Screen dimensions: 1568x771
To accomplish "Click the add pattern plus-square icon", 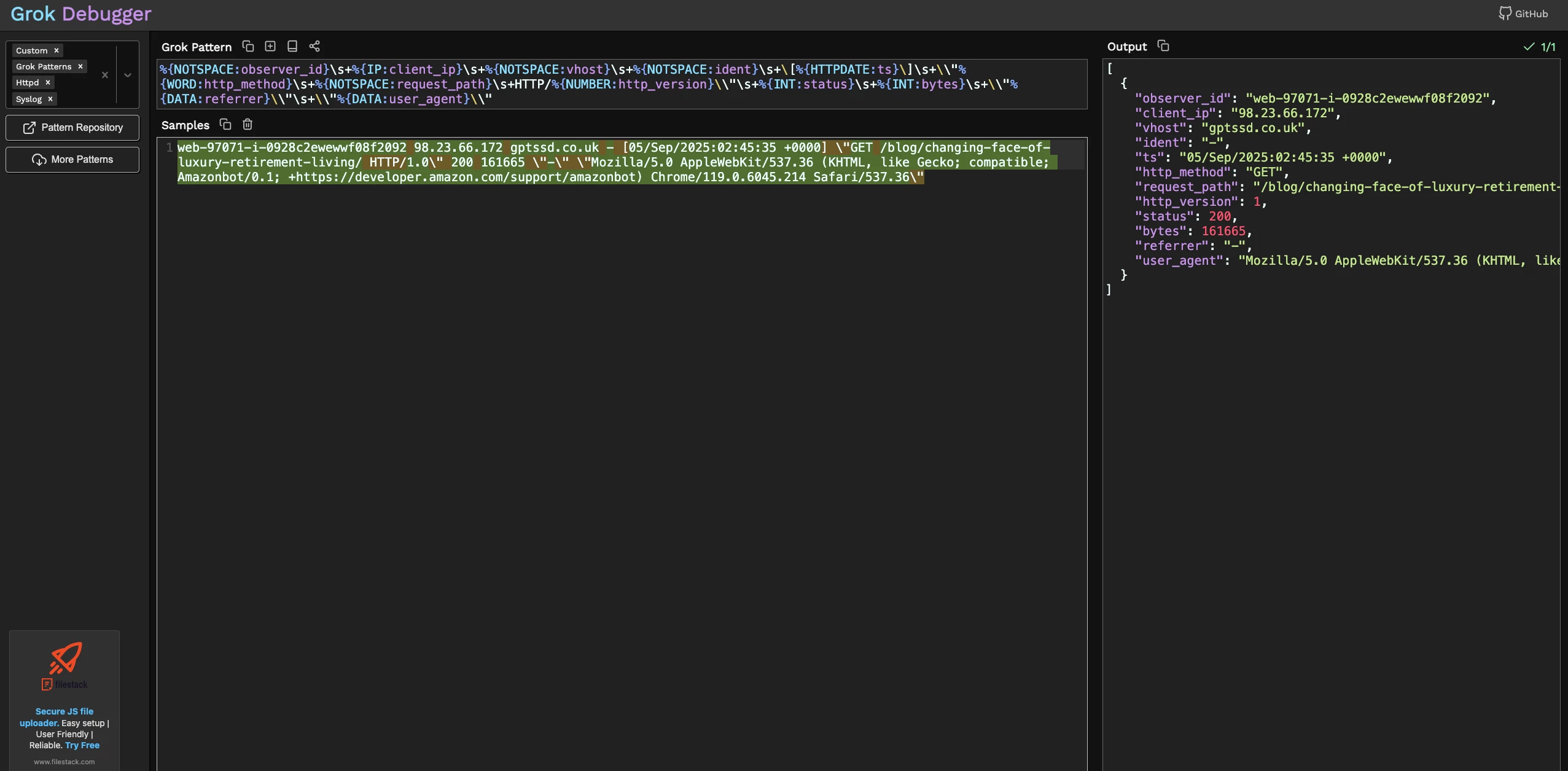I will (270, 46).
